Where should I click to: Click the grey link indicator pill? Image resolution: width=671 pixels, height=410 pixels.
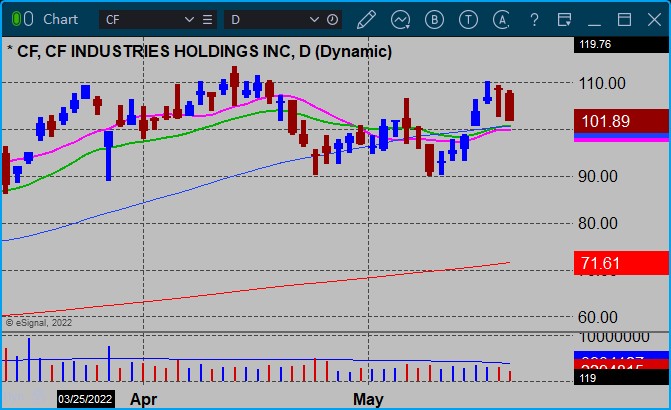coord(28,19)
